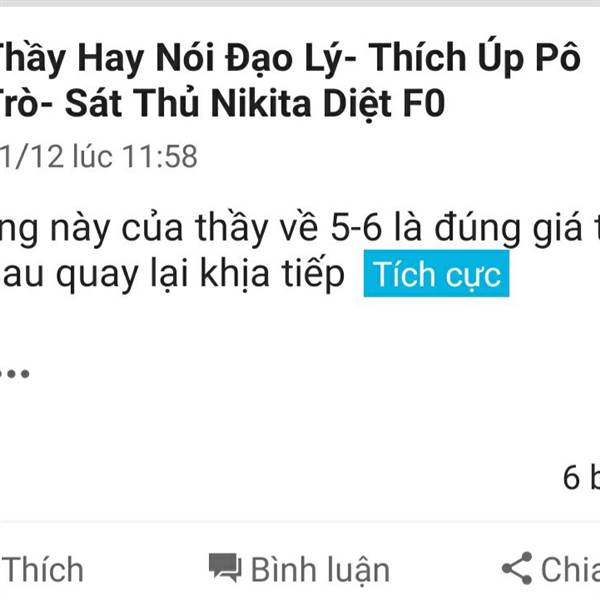Screen dimensions: 600x600
Task: Click the word Nikita in the name
Action: point(261,103)
